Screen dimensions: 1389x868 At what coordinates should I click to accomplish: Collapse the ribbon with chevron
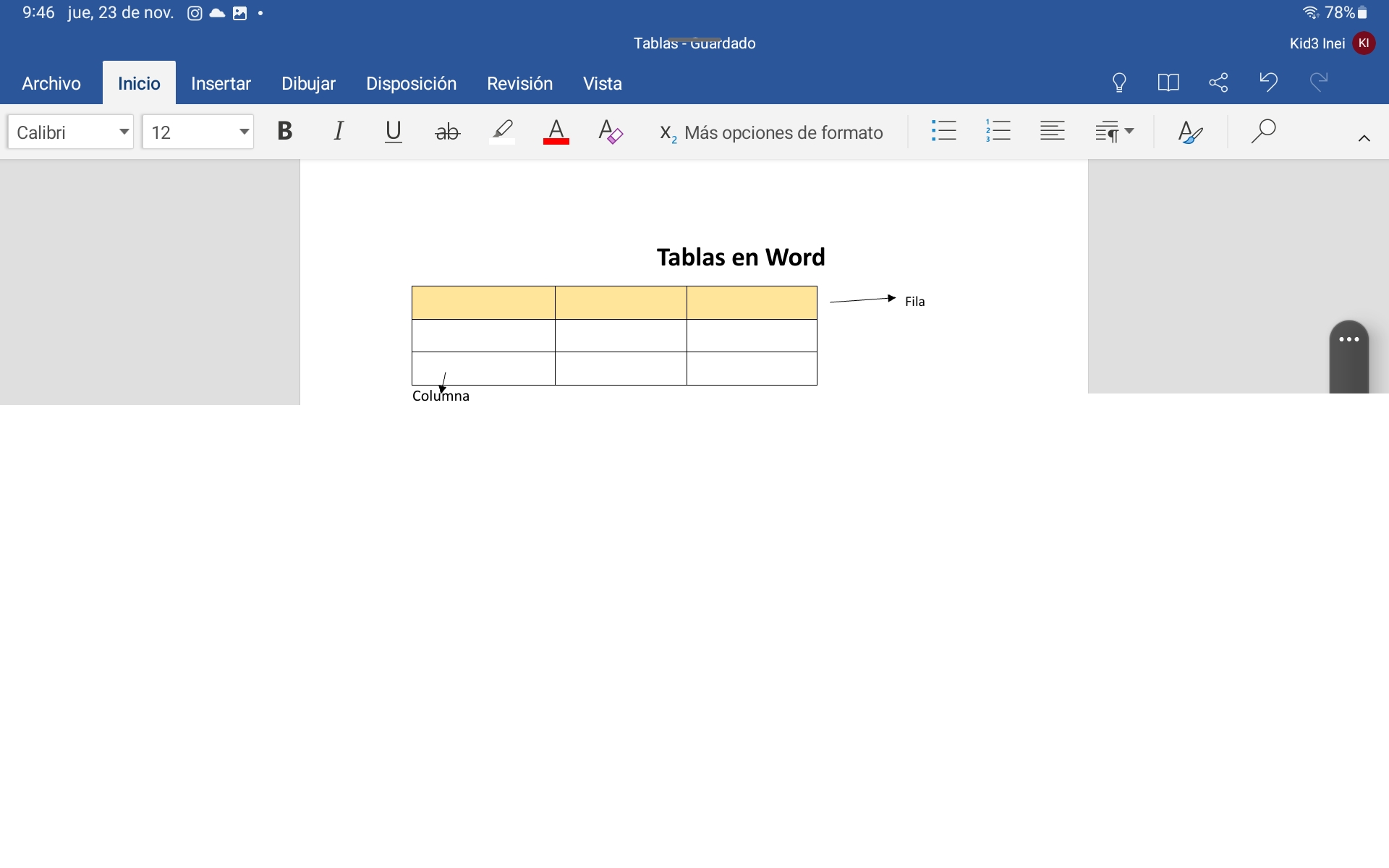[1364, 138]
